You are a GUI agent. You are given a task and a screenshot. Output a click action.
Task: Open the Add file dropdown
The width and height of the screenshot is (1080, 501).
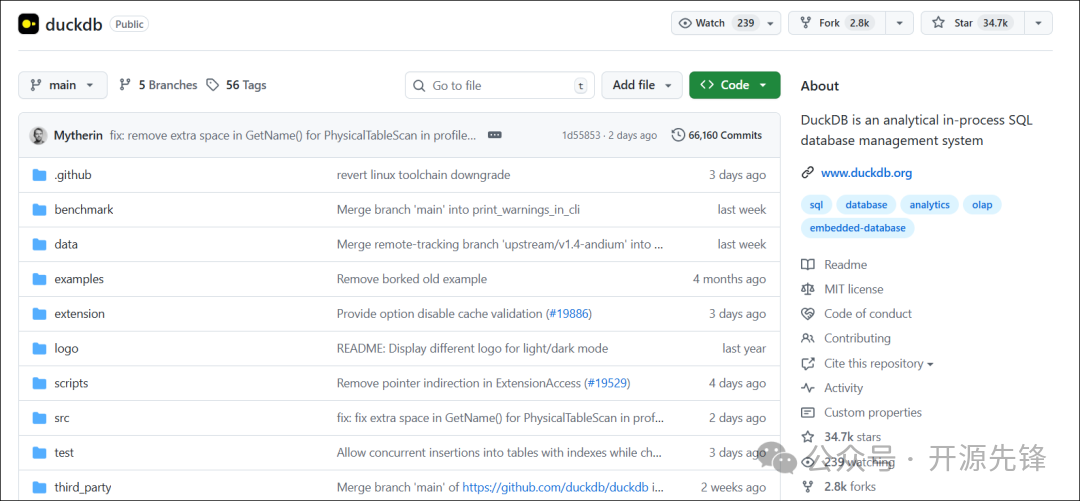click(642, 85)
